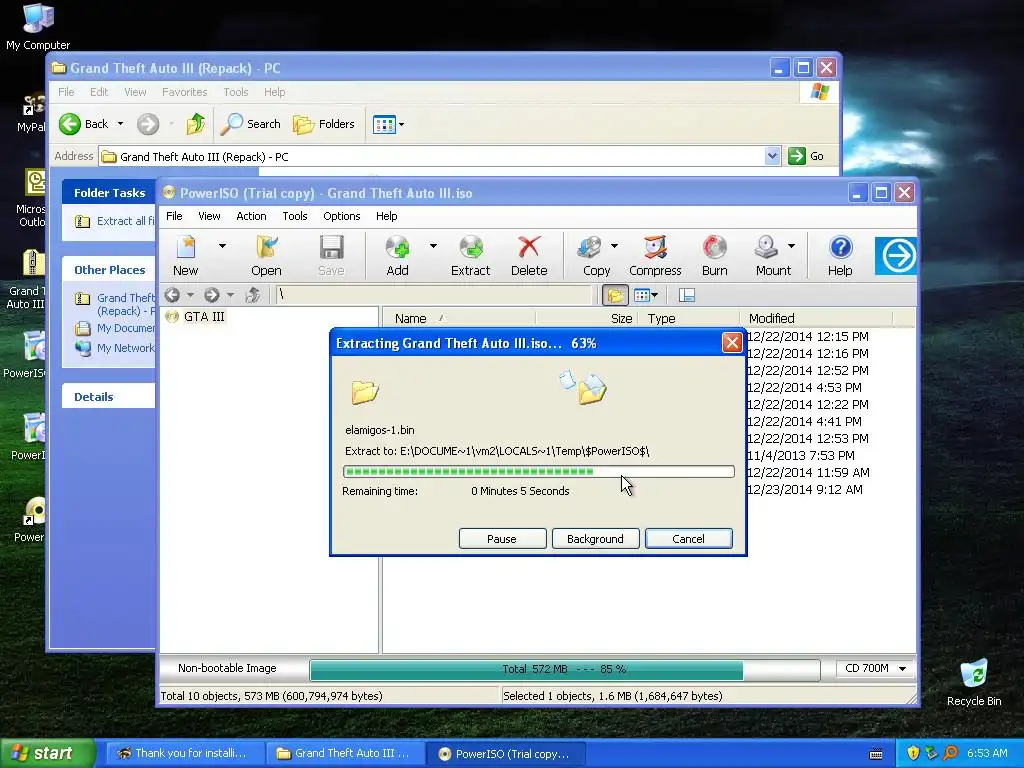Click Non-bootable Image status label

[227, 668]
